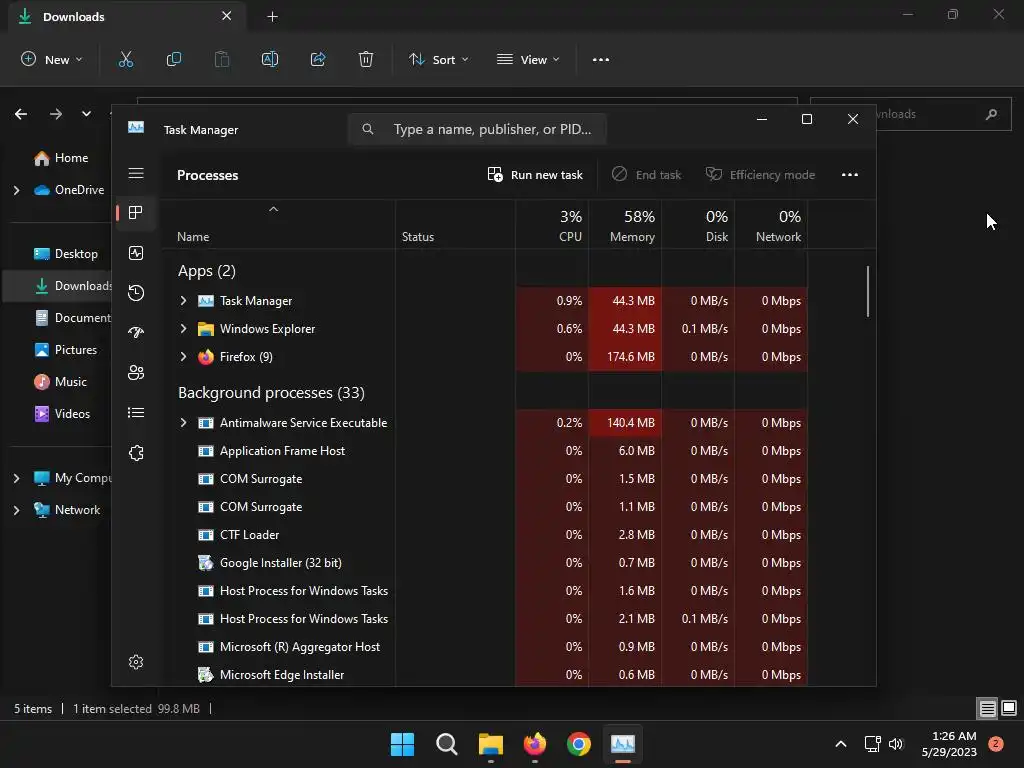Sort processes by Network column
The width and height of the screenshot is (1024, 768).
pyautogui.click(x=771, y=225)
